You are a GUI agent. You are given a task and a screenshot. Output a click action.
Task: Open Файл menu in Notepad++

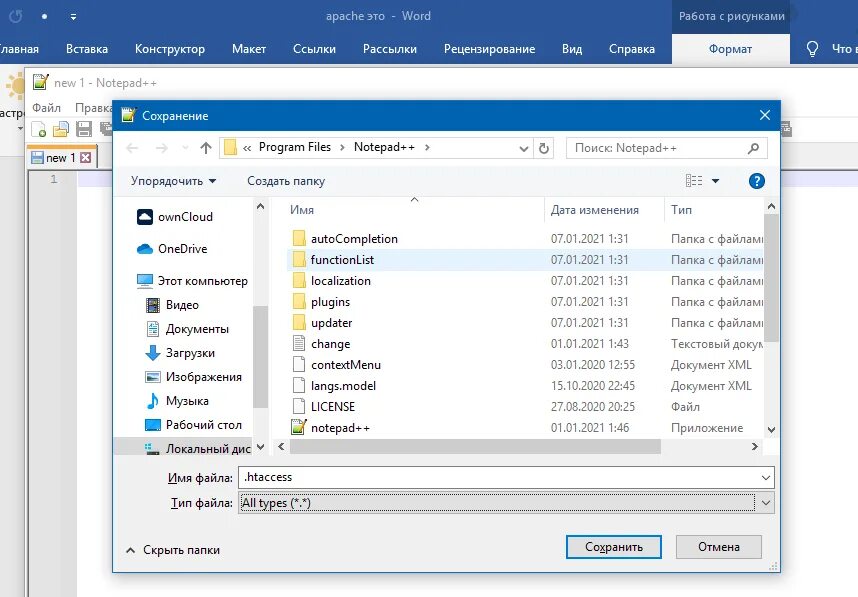(46, 108)
